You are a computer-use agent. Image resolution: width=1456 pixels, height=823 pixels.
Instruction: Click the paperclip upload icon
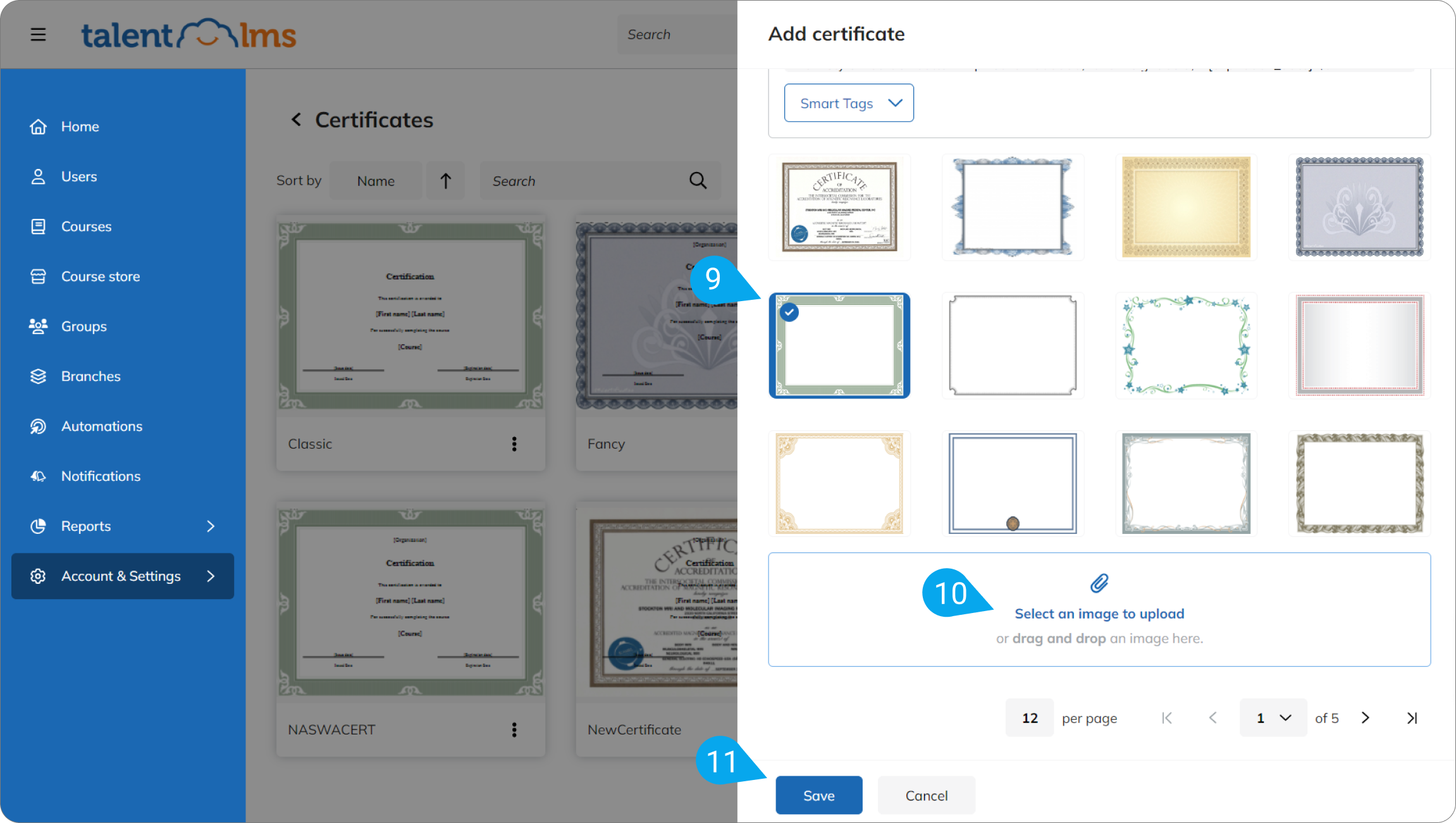pyautogui.click(x=1099, y=583)
